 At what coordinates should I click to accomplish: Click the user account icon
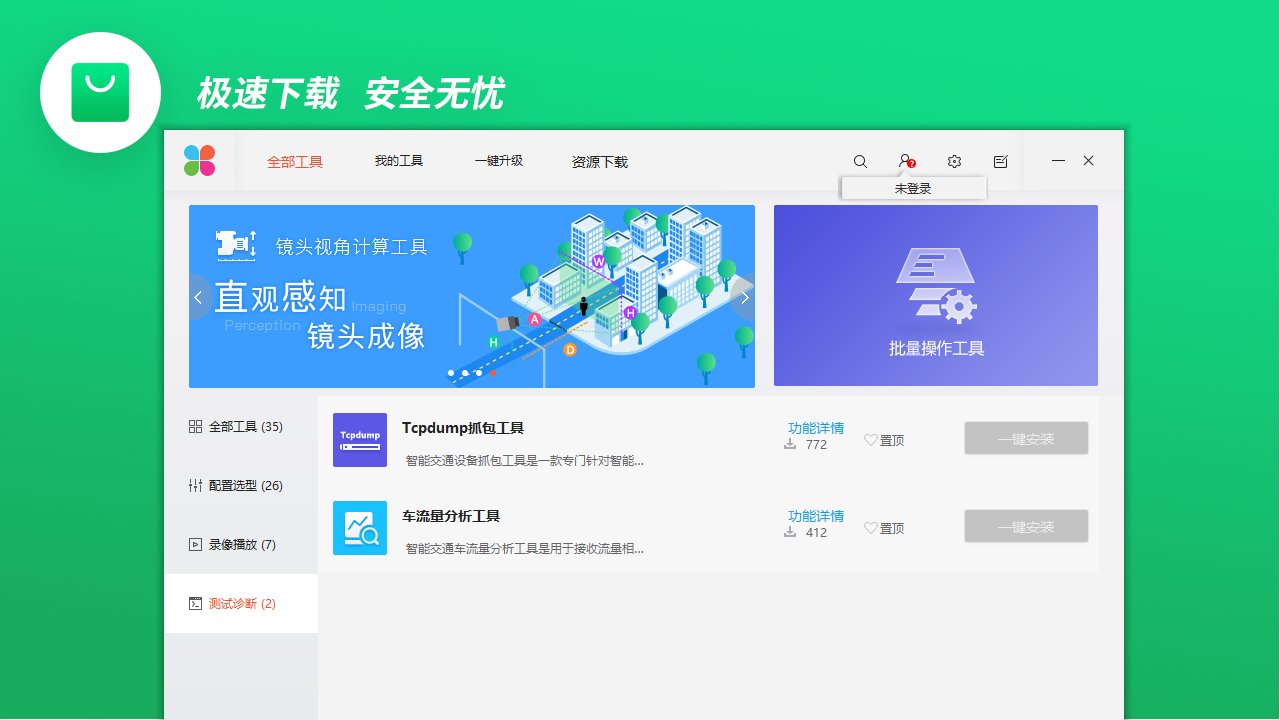pos(905,160)
